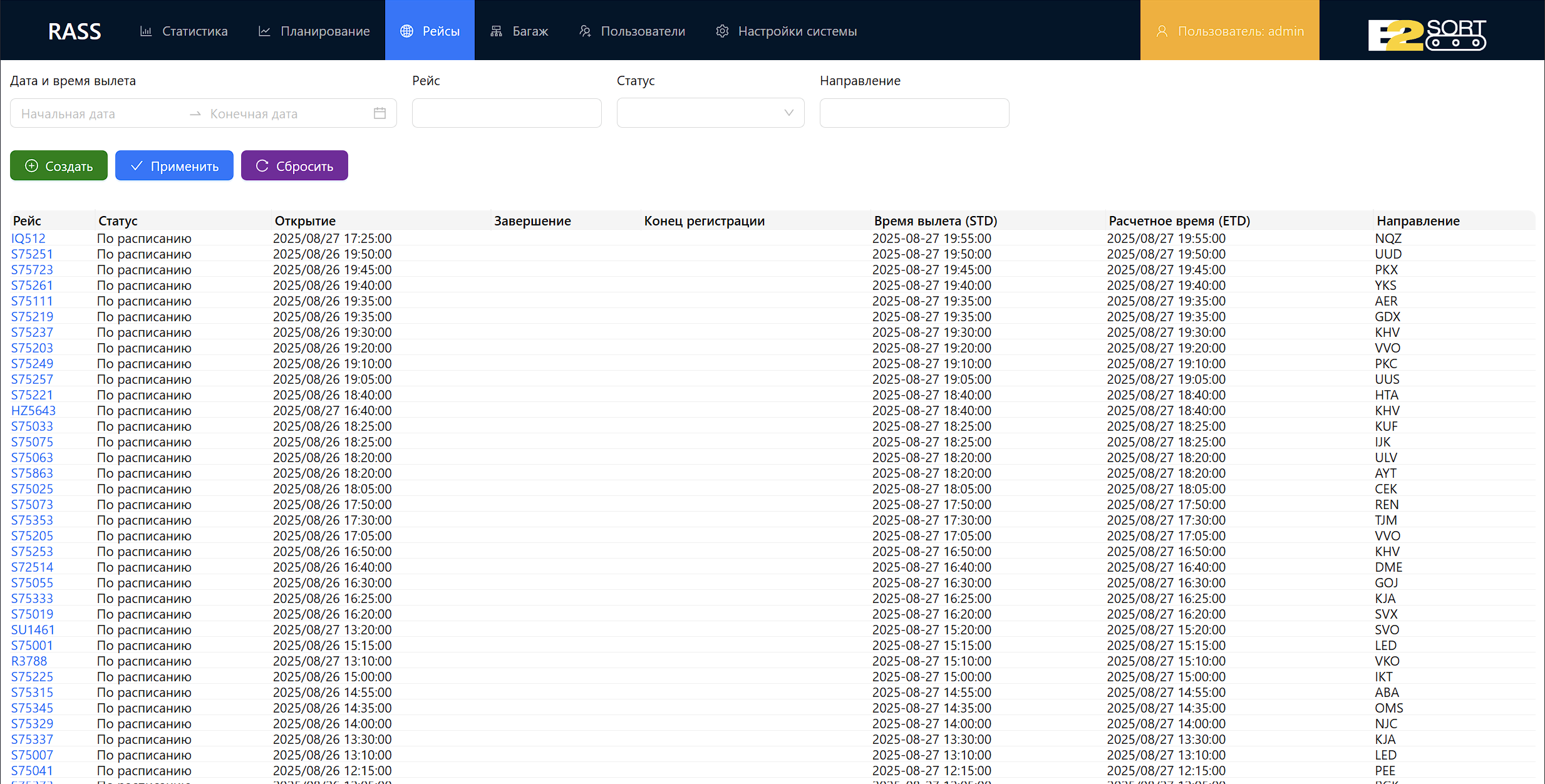Image resolution: width=1545 pixels, height=784 pixels.
Task: Click the line graph icon next to Планирование
Action: tap(264, 31)
